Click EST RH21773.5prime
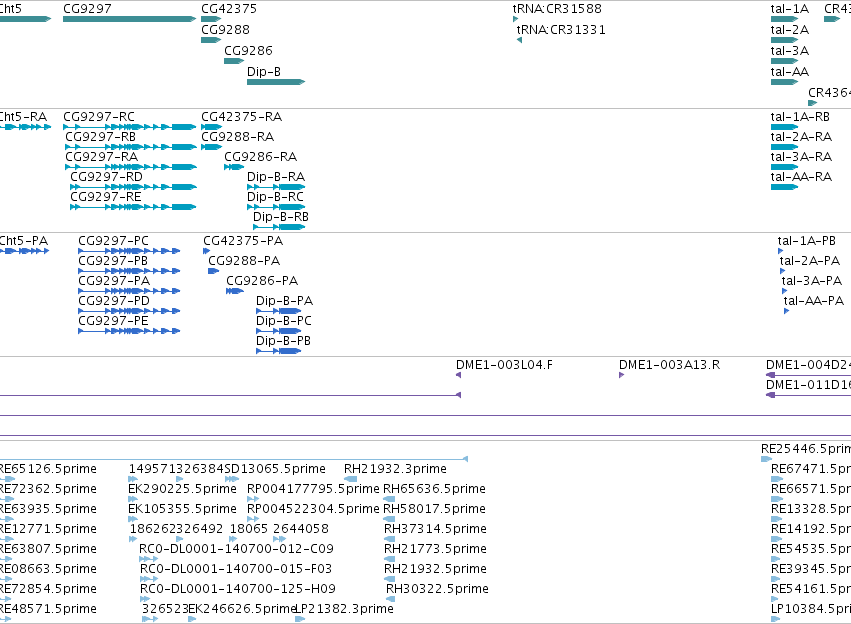The height and width of the screenshot is (624, 851). [x=389, y=559]
